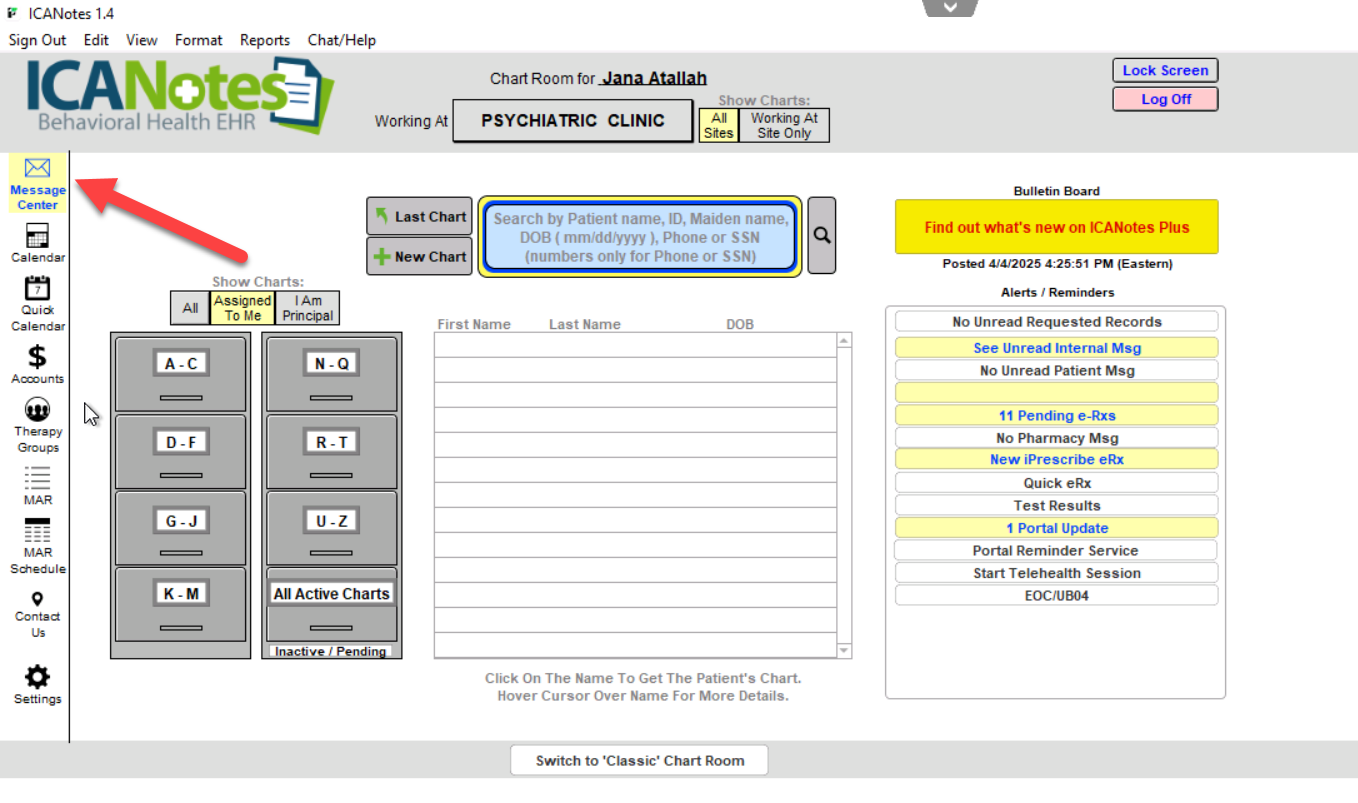The height and width of the screenshot is (803, 1358).
Task: Open the Settings gear icon
Action: coord(37,677)
